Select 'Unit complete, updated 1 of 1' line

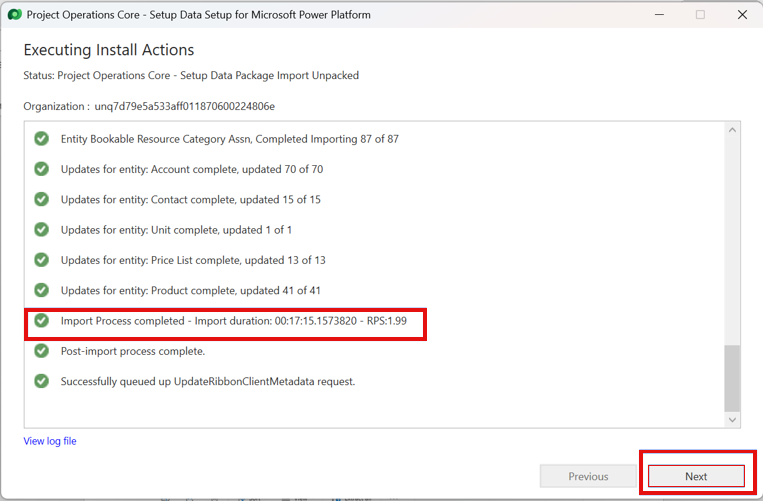click(x=176, y=230)
